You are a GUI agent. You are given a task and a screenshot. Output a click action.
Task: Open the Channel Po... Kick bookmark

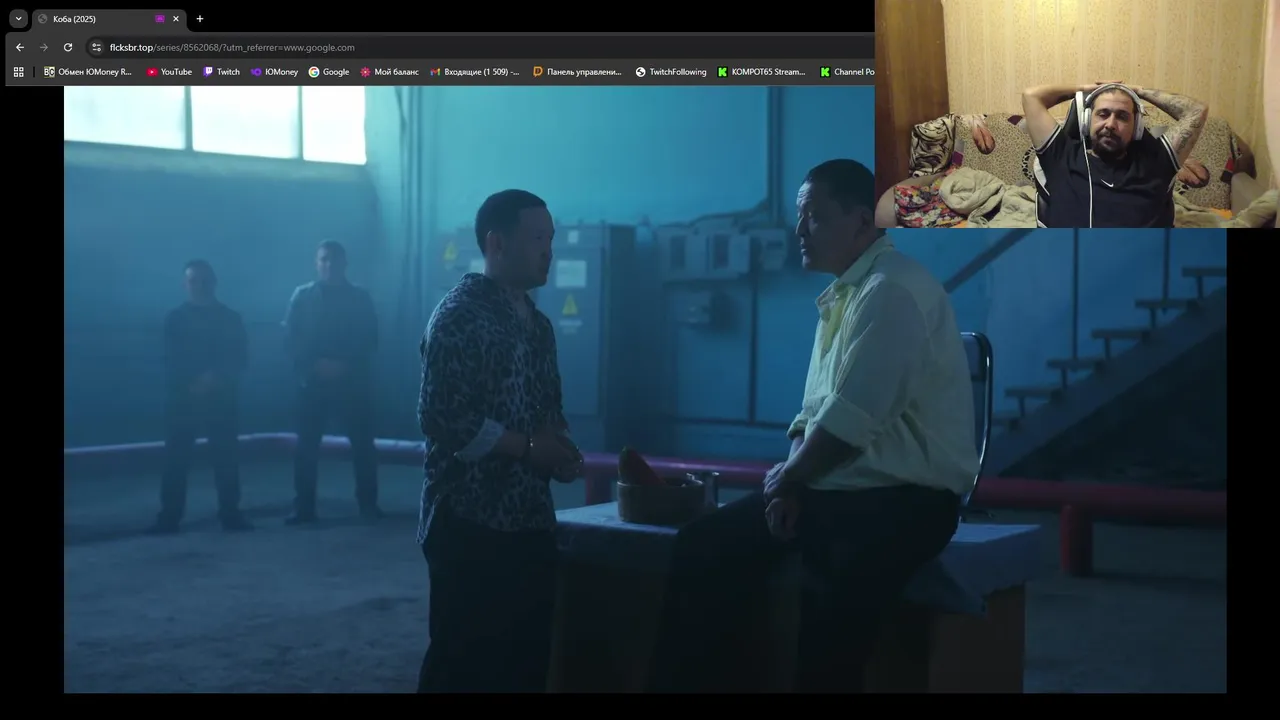(846, 72)
